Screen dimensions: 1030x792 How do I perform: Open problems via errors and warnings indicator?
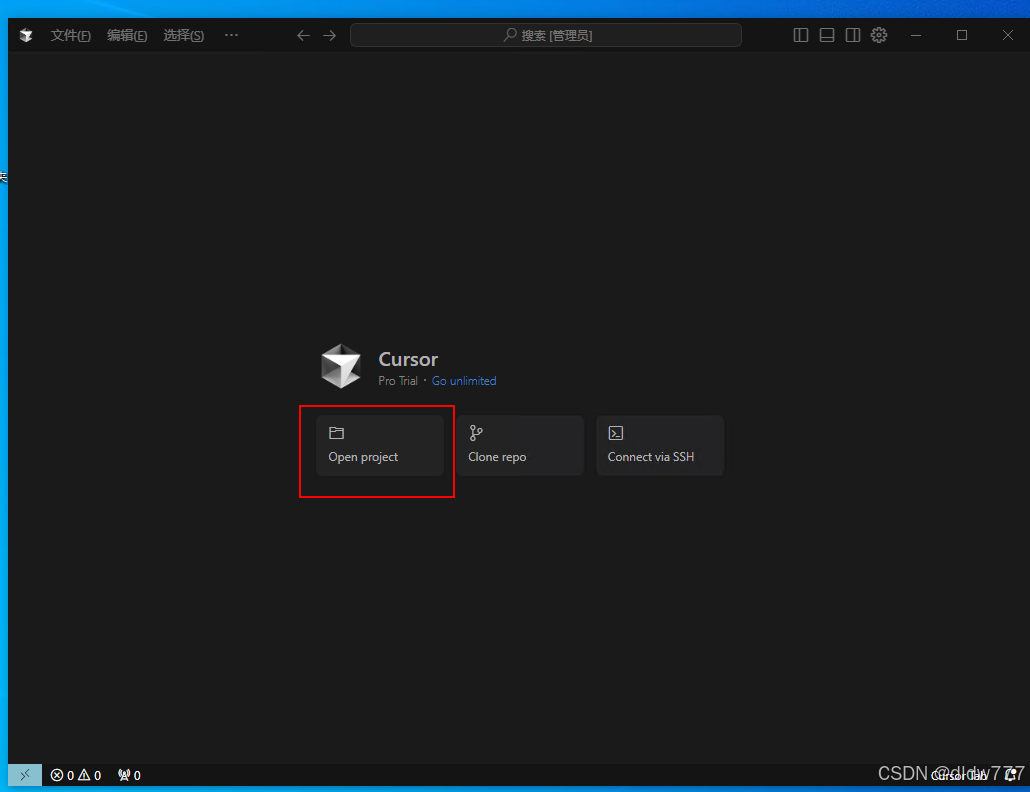76,776
